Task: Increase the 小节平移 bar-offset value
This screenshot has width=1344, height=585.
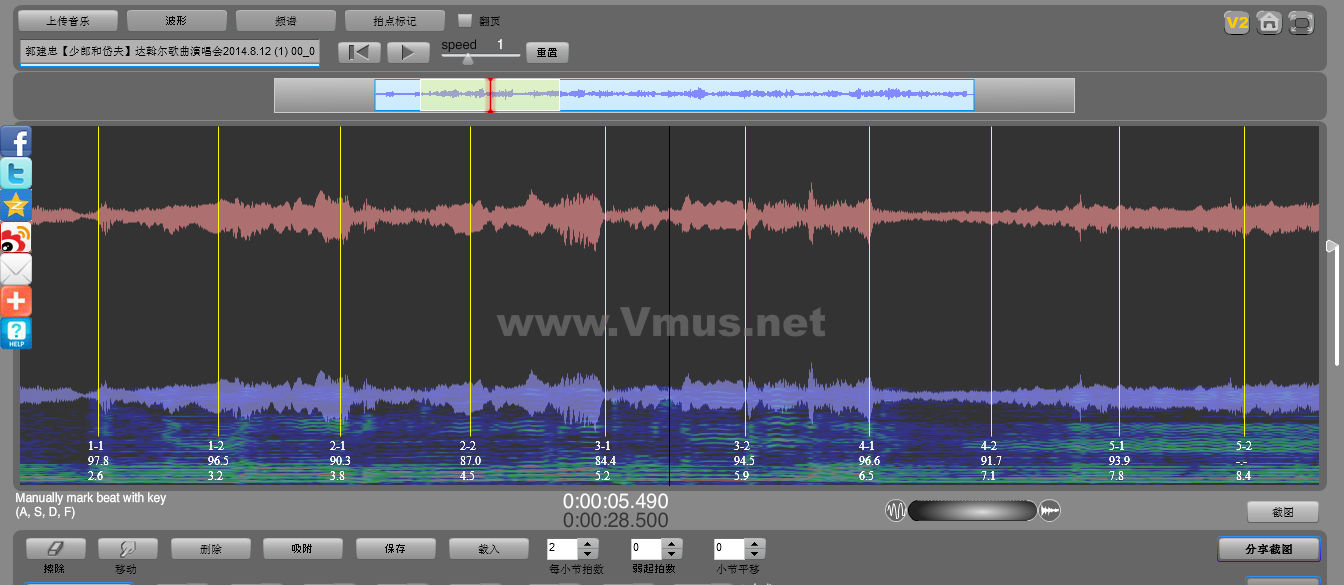Action: 756,544
